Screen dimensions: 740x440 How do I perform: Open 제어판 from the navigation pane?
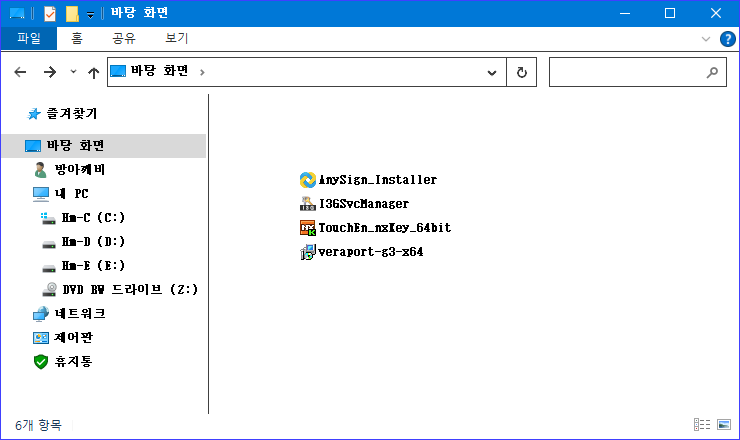click(73, 338)
